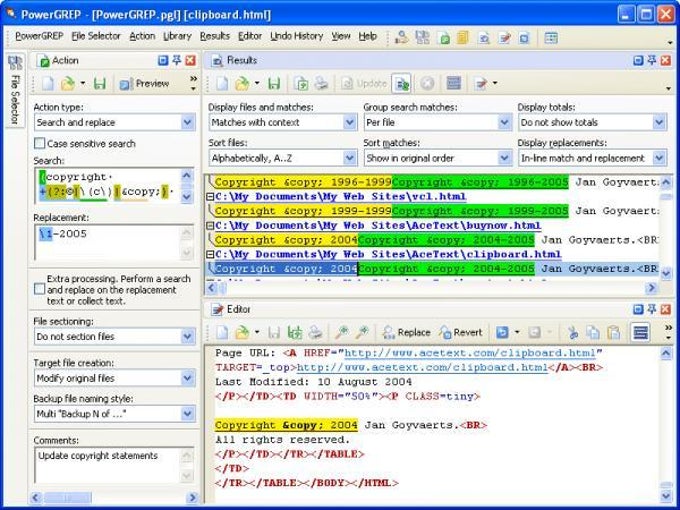
Task: Click the Editor toolbar New file icon
Action: click(x=222, y=333)
